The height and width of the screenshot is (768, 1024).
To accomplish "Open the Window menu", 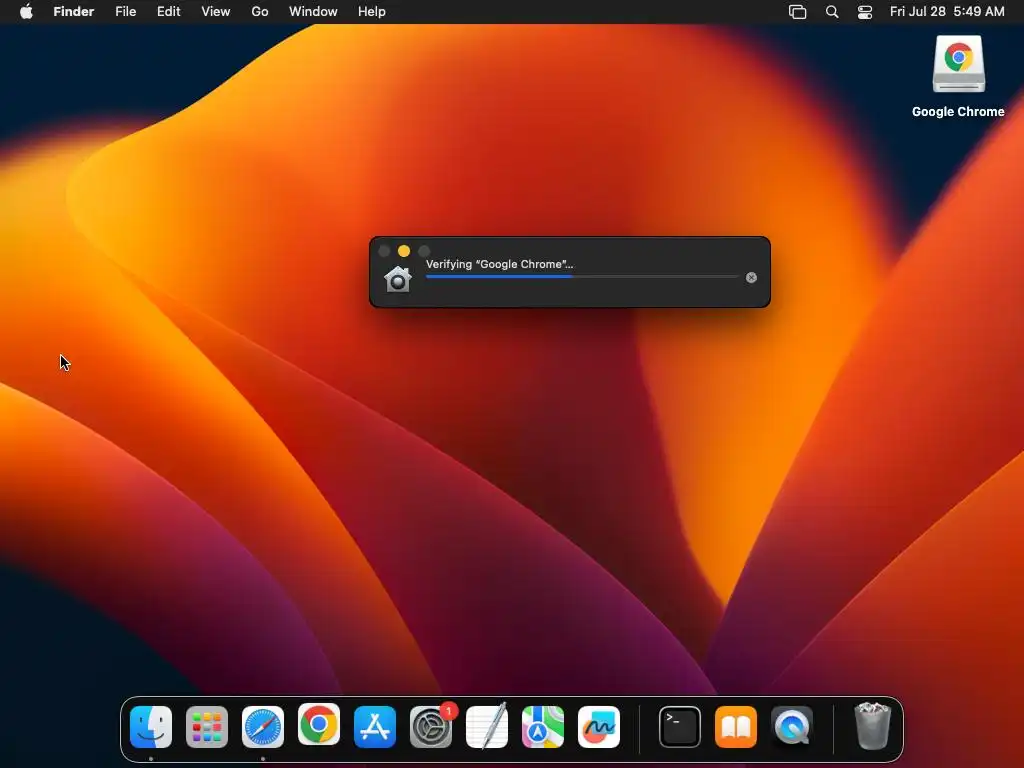I will point(313,12).
